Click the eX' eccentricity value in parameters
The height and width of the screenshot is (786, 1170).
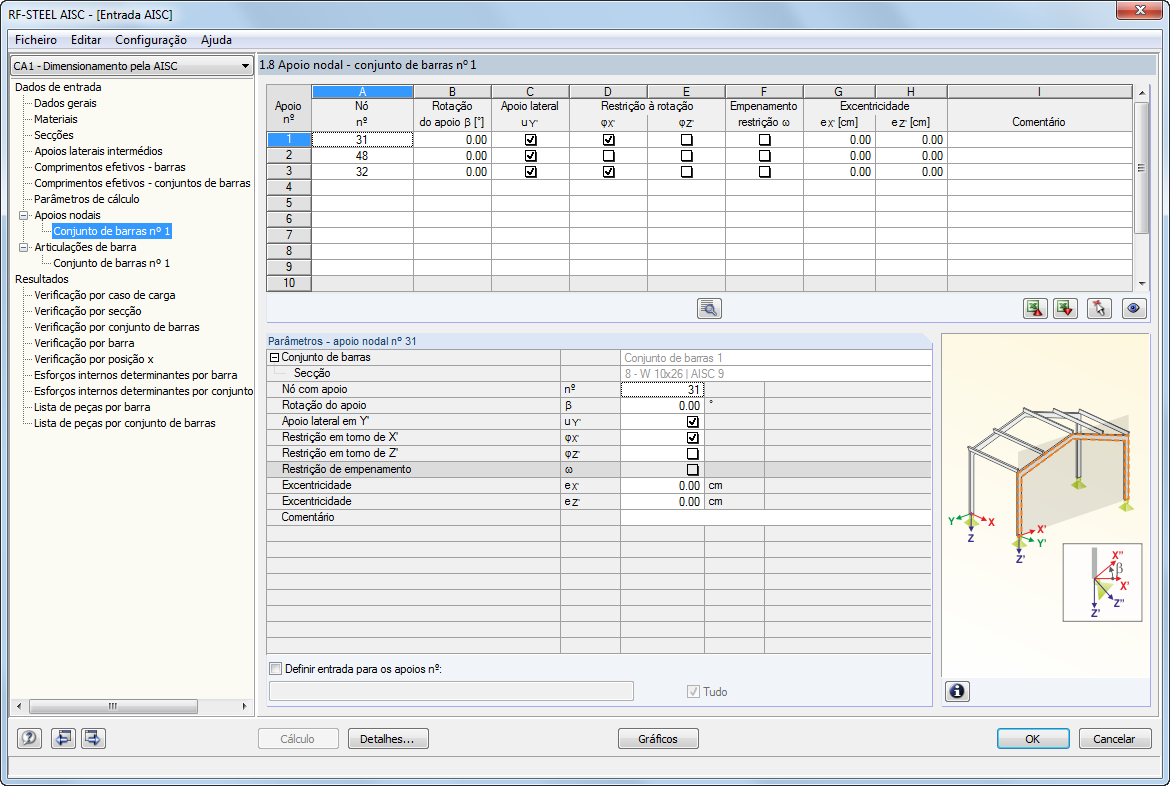(662, 485)
